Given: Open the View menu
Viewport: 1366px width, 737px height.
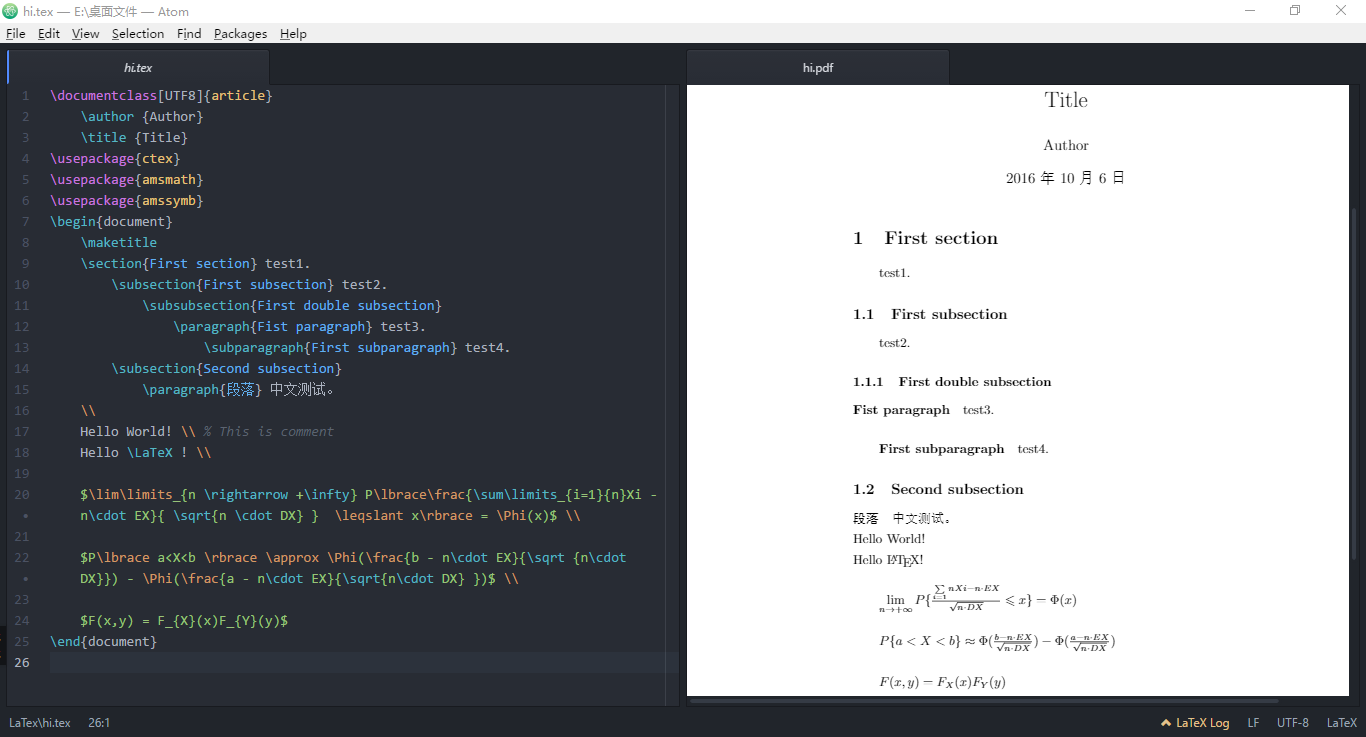Looking at the screenshot, I should [85, 33].
